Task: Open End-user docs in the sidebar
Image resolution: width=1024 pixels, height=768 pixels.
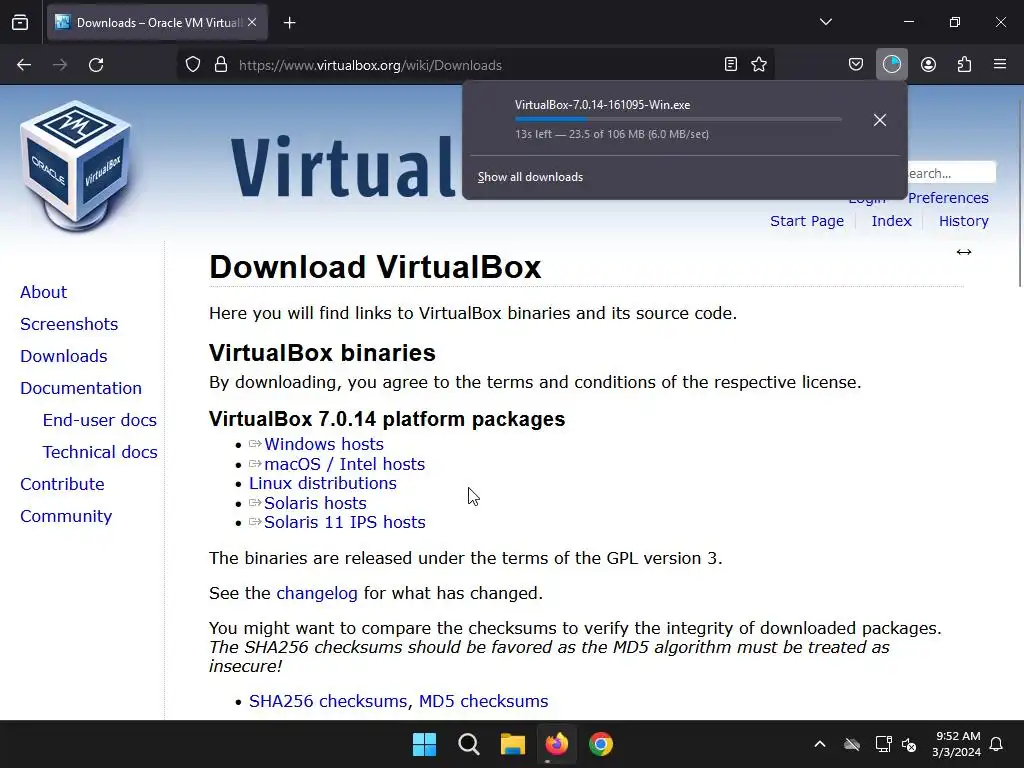Action: [99, 420]
